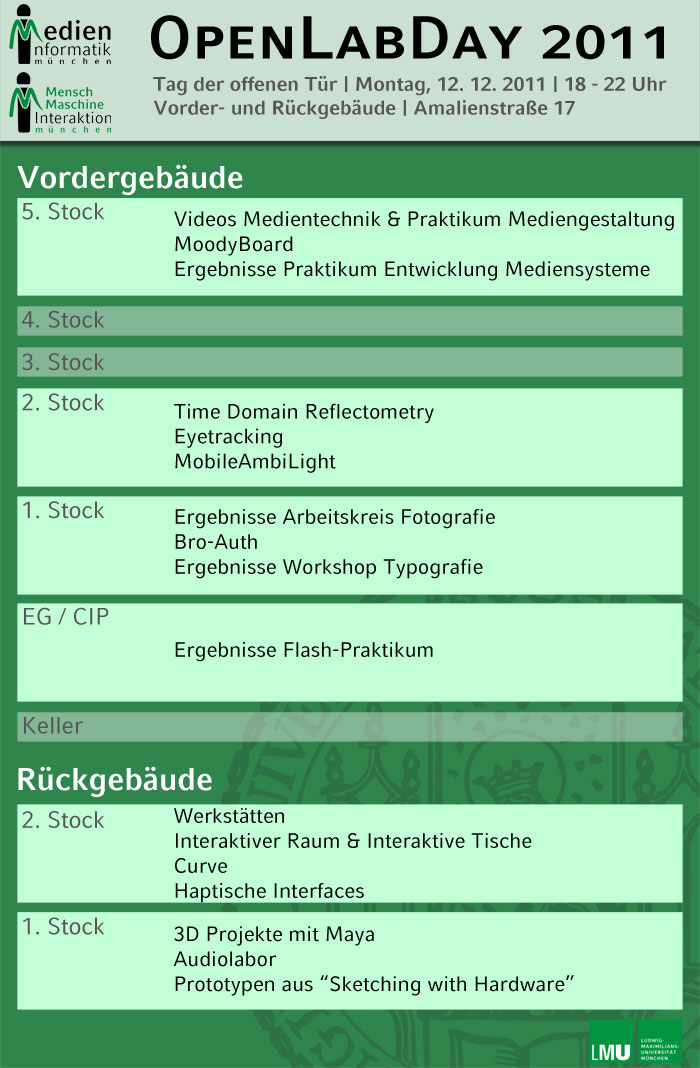The width and height of the screenshot is (700, 1068).
Task: Open Ergebnisse Flash-Praktikum in EG / CIP
Action: pyautogui.click(x=304, y=650)
